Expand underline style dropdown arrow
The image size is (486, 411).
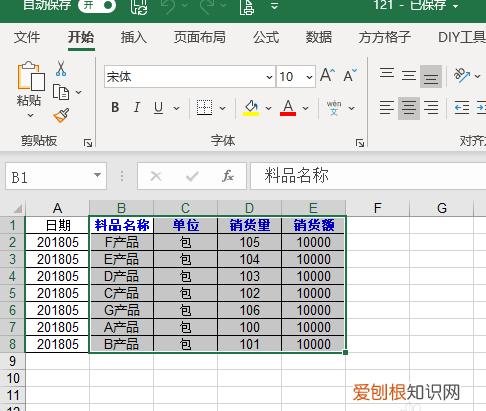tap(177, 108)
